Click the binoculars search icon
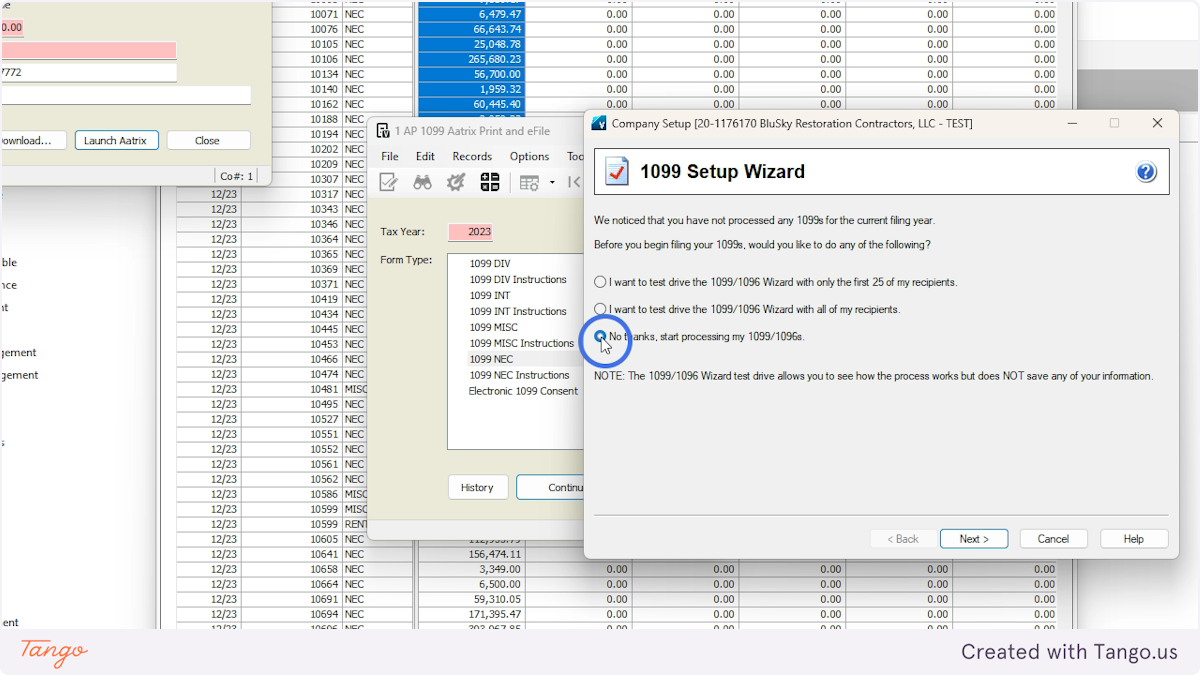1200x675 pixels. click(x=423, y=182)
